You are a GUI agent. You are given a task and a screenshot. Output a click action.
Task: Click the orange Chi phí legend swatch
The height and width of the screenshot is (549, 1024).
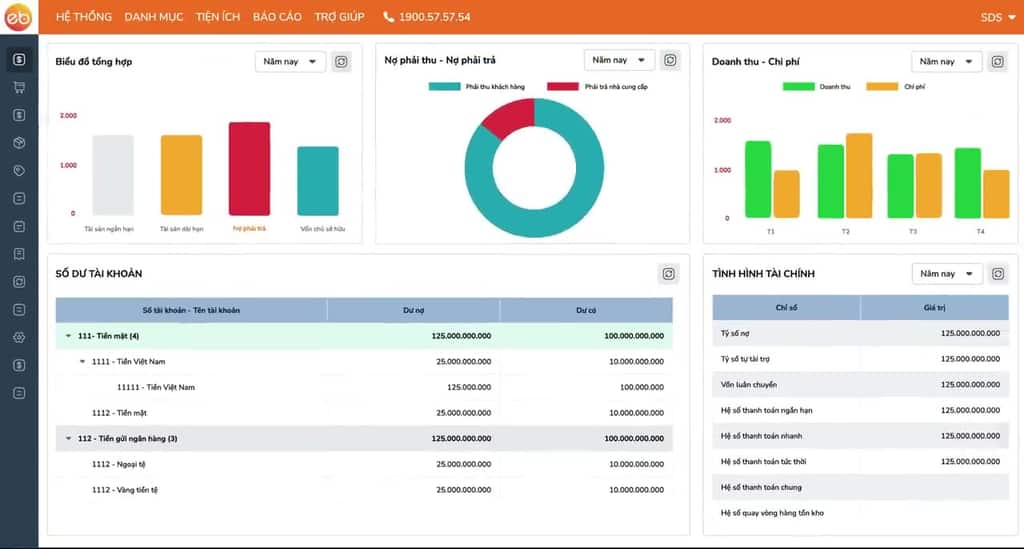(x=882, y=86)
